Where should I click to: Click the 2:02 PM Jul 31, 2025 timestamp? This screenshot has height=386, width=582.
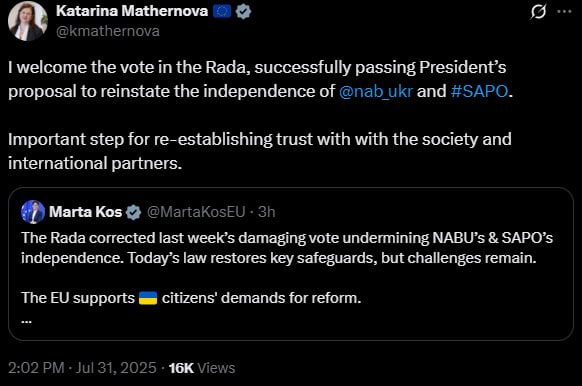pos(82,368)
